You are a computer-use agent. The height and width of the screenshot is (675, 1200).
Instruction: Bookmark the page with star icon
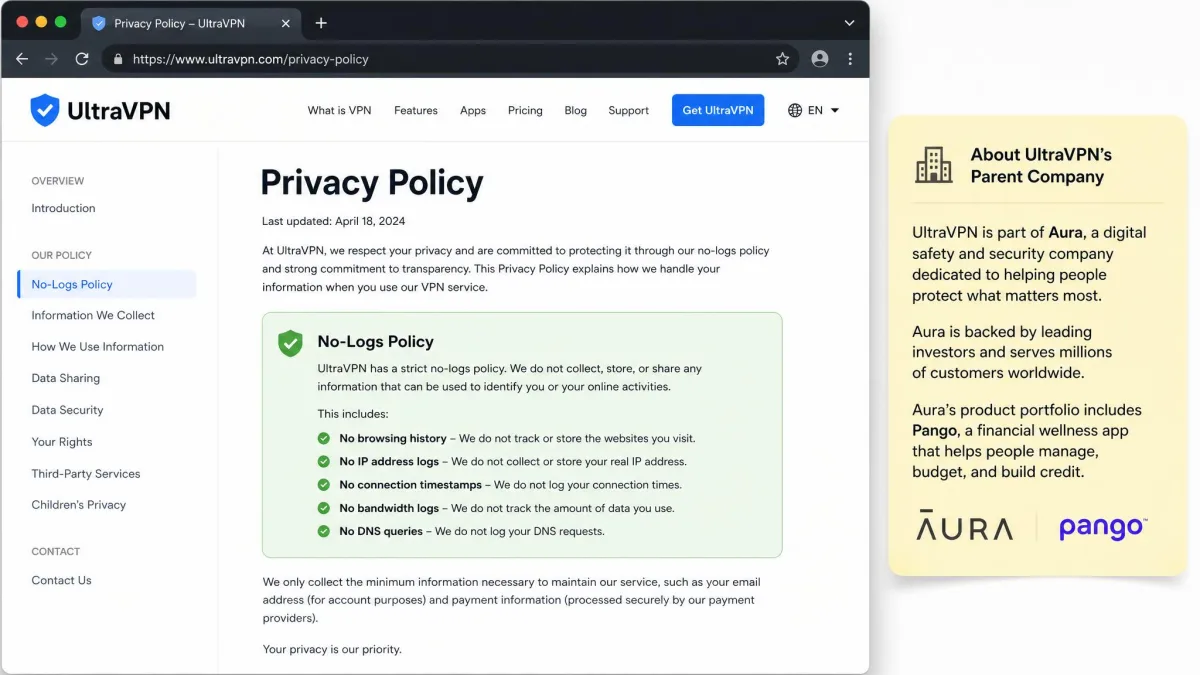pyautogui.click(x=782, y=59)
